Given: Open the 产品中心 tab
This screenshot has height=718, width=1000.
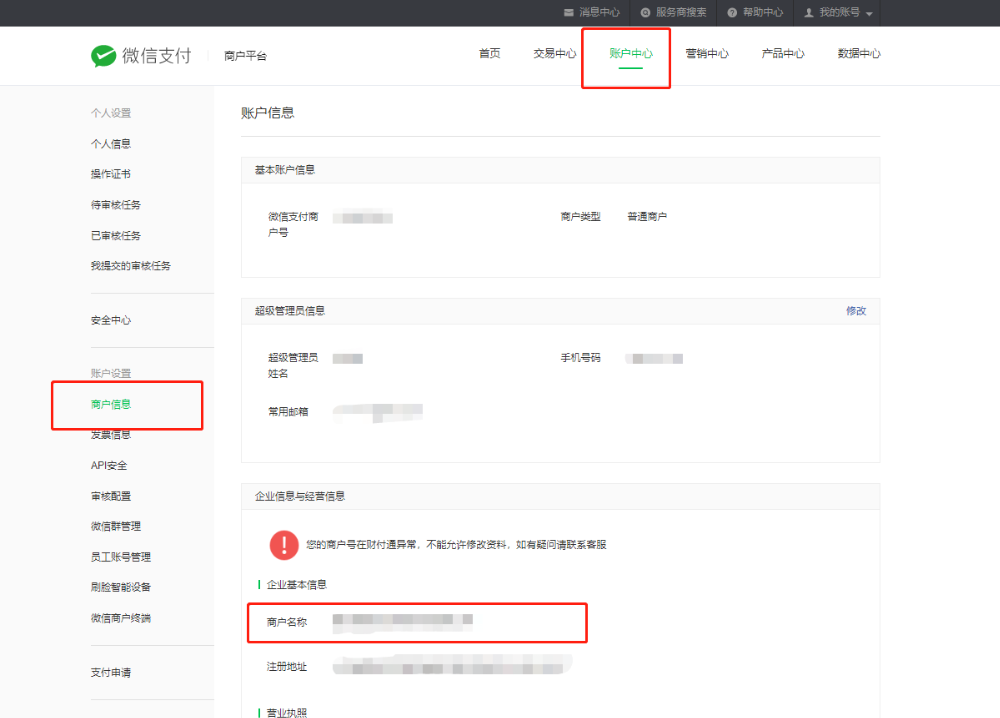Looking at the screenshot, I should [x=783, y=54].
